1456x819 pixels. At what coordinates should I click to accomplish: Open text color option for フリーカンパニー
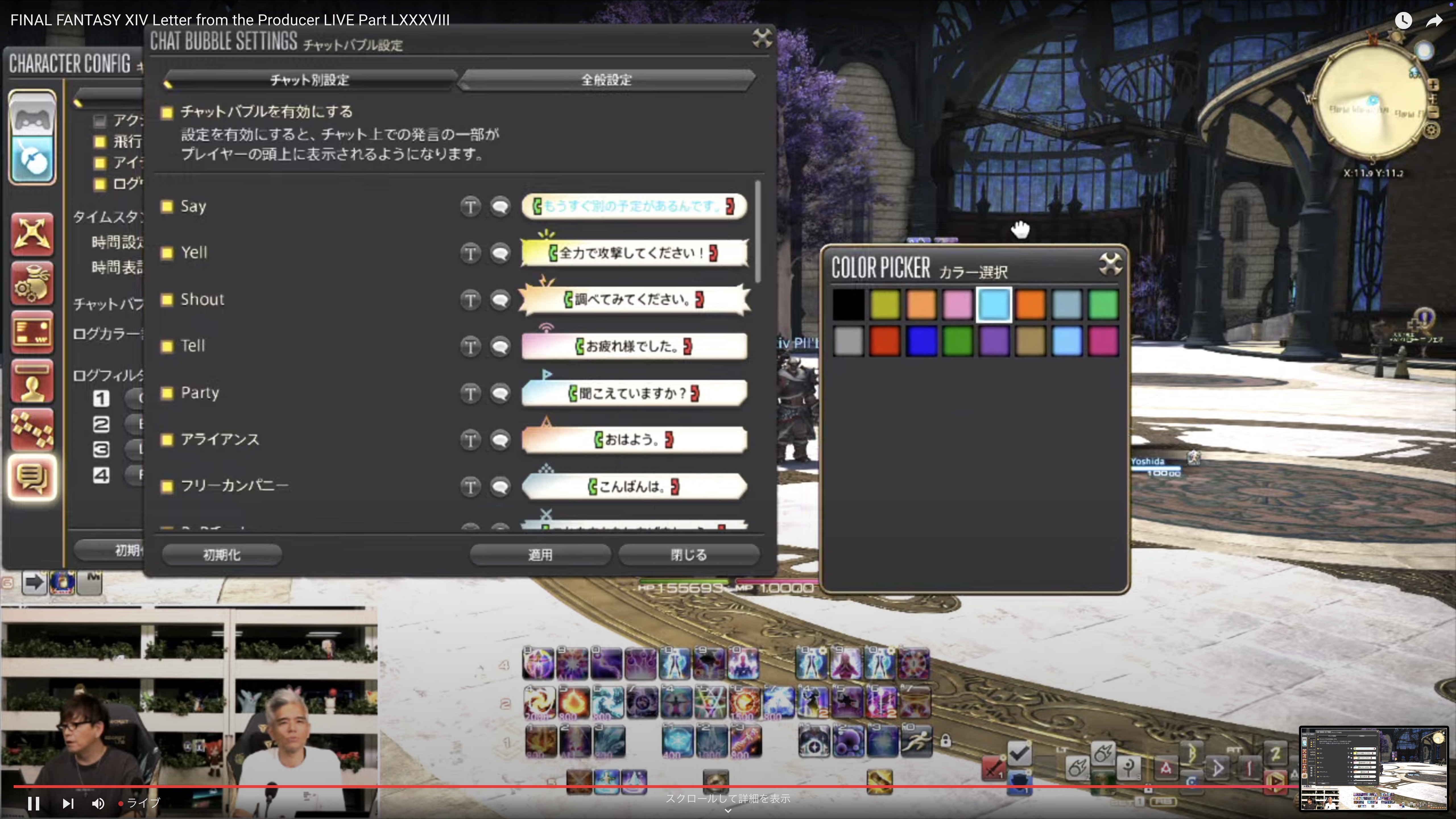pos(470,487)
